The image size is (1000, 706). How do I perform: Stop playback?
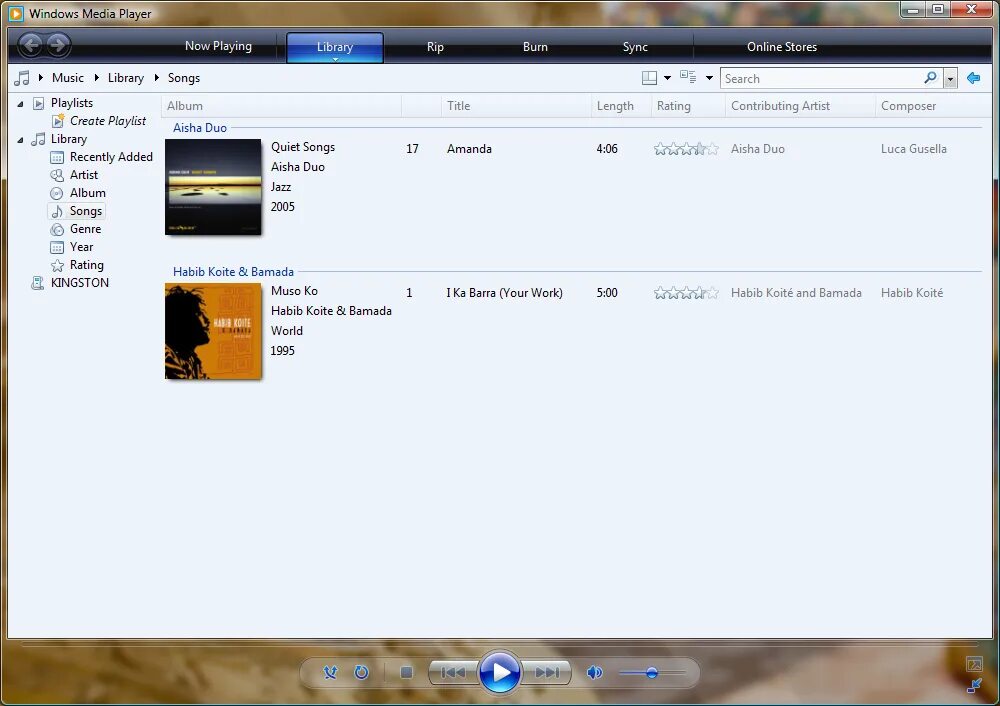pyautogui.click(x=406, y=672)
